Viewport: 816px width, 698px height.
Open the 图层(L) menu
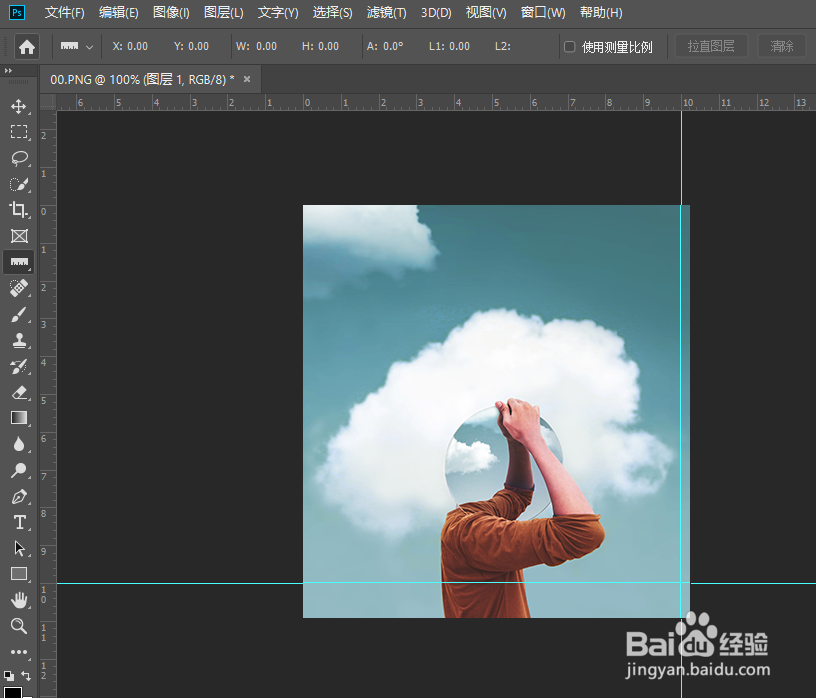[224, 12]
